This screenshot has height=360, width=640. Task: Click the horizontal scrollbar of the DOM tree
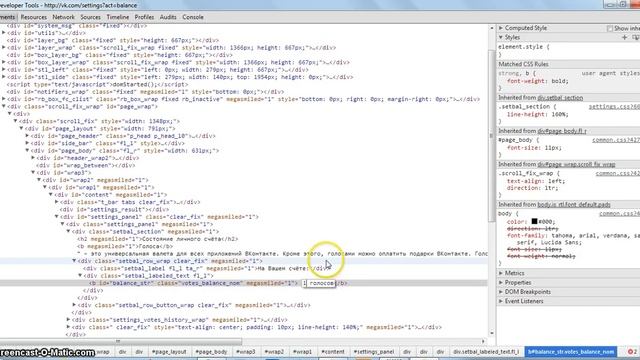[121, 341]
